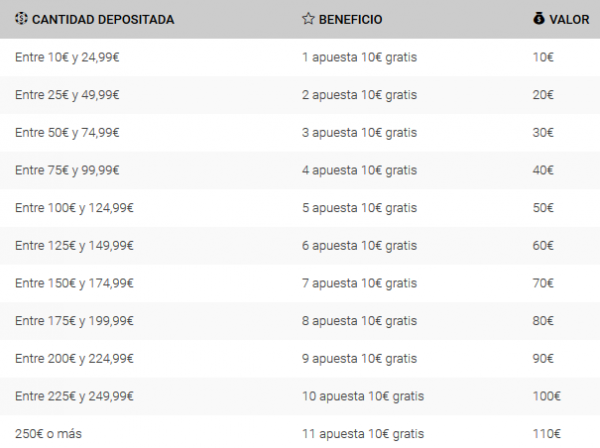
Task: Click '6 apuesta 10€ gratis' benefit
Action: click(x=359, y=245)
